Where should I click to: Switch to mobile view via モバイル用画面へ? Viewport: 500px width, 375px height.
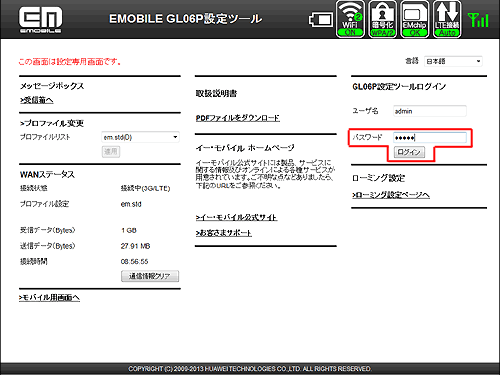[49, 297]
